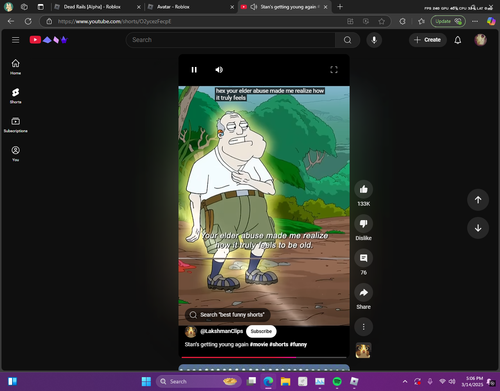Like the Short with 133K likes
The image size is (500, 391).
(363, 189)
